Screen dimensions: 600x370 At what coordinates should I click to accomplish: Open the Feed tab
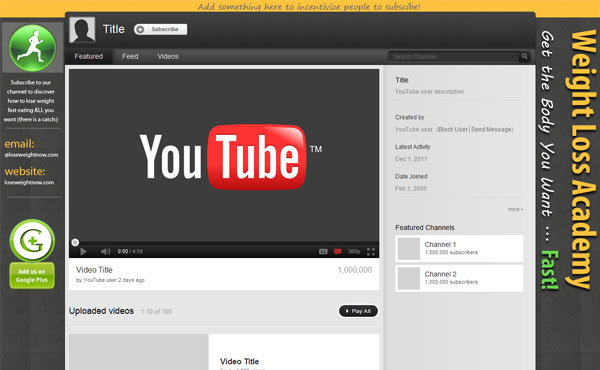click(x=130, y=56)
